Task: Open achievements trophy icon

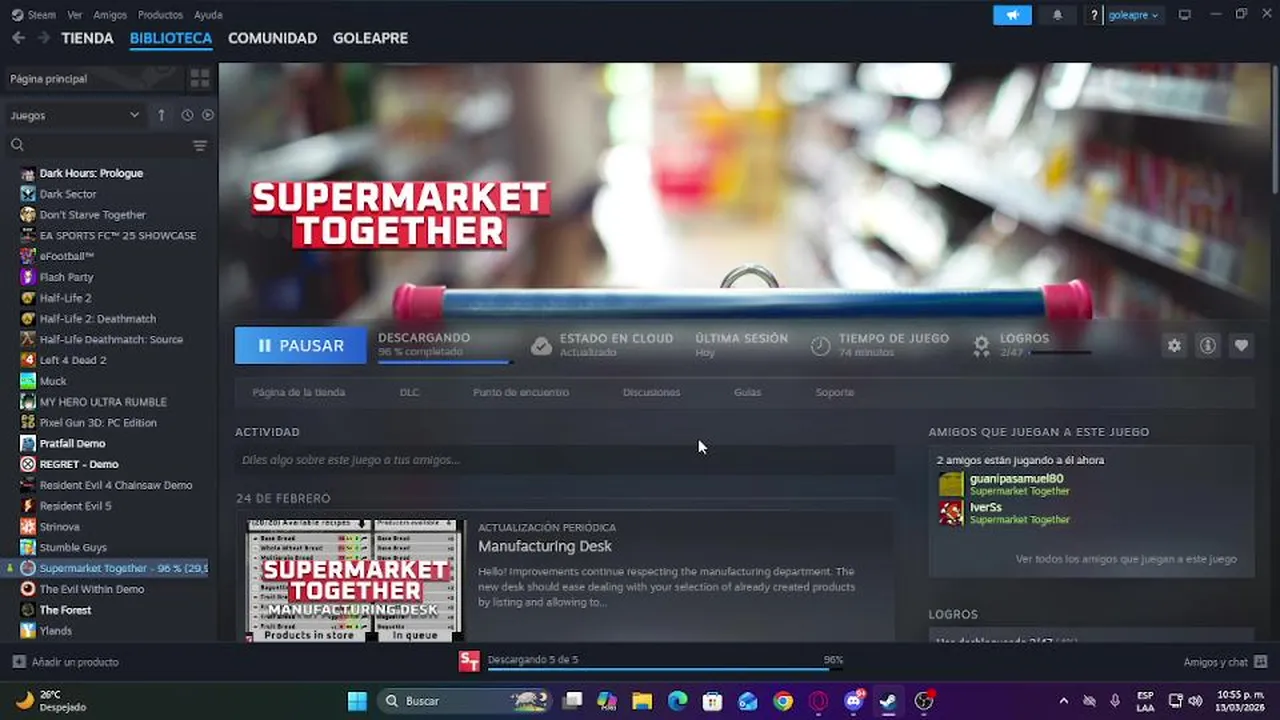Action: coord(982,346)
